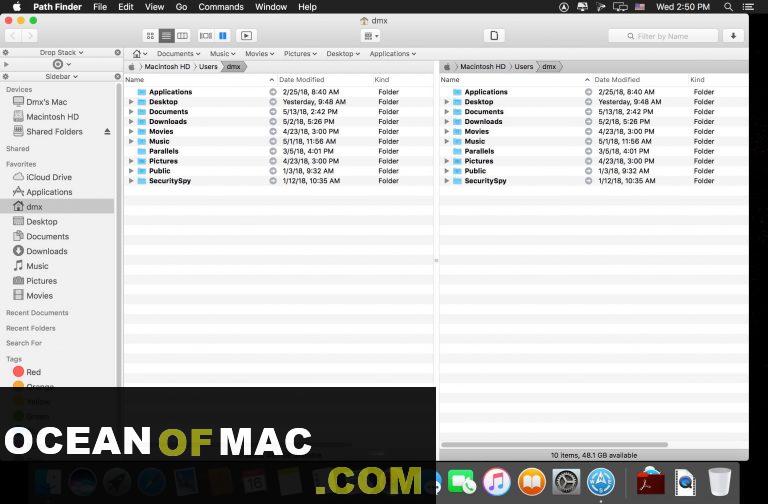The height and width of the screenshot is (504, 768).
Task: Click Users in right pane path bar
Action: coord(524,67)
